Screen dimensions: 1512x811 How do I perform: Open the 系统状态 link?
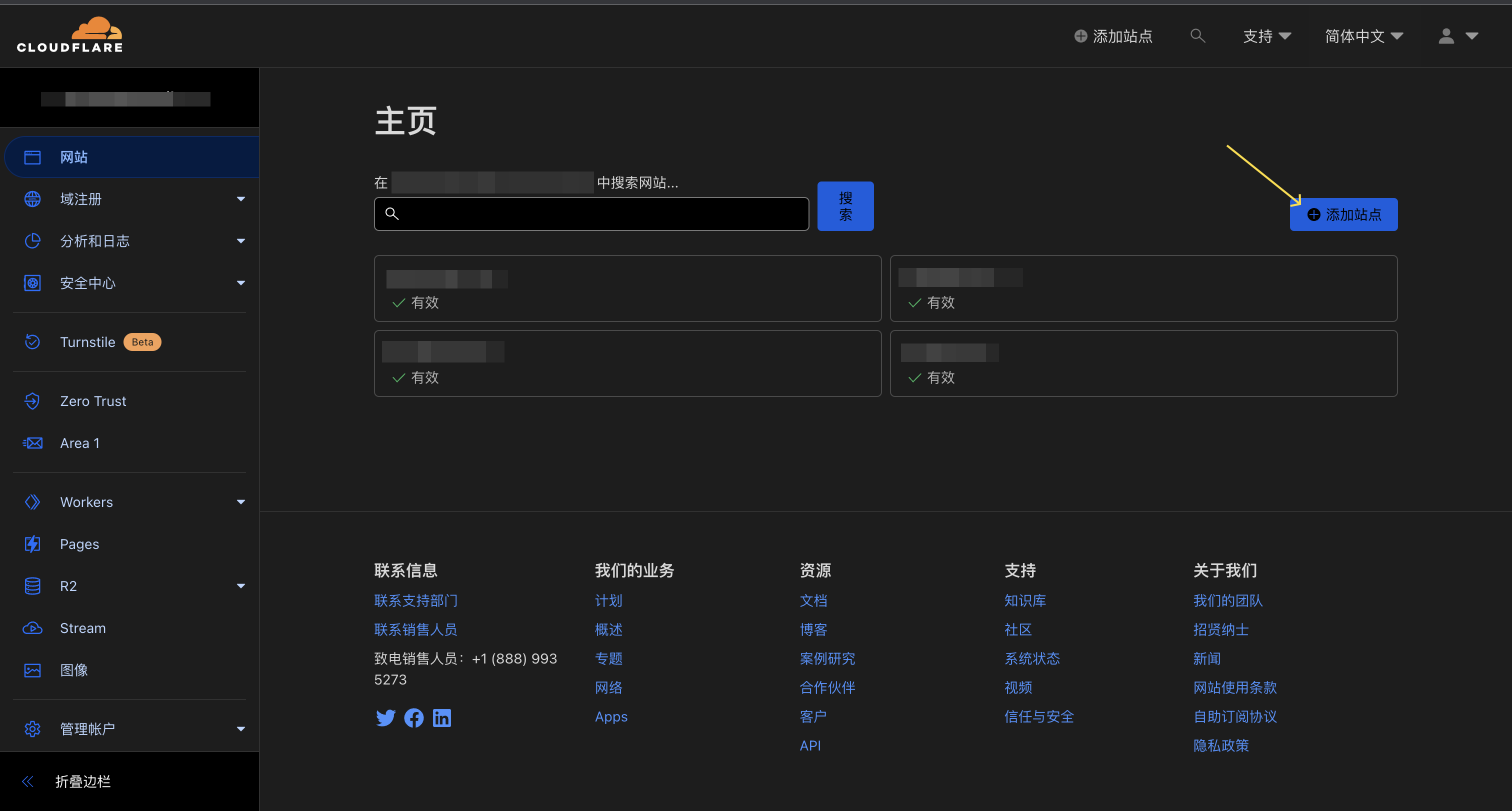click(x=1032, y=659)
